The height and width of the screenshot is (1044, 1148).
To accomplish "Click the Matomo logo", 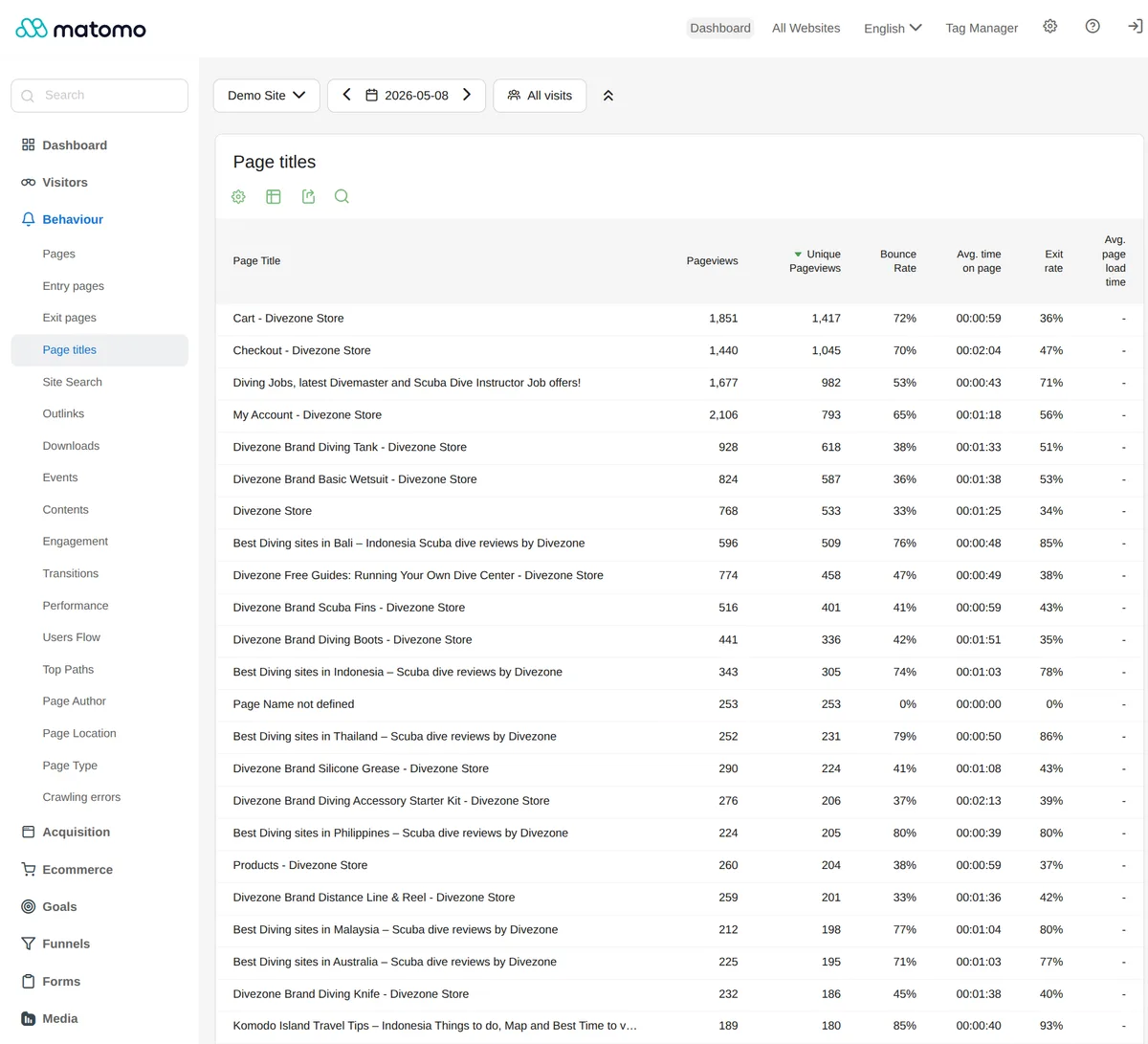I will click(81, 29).
